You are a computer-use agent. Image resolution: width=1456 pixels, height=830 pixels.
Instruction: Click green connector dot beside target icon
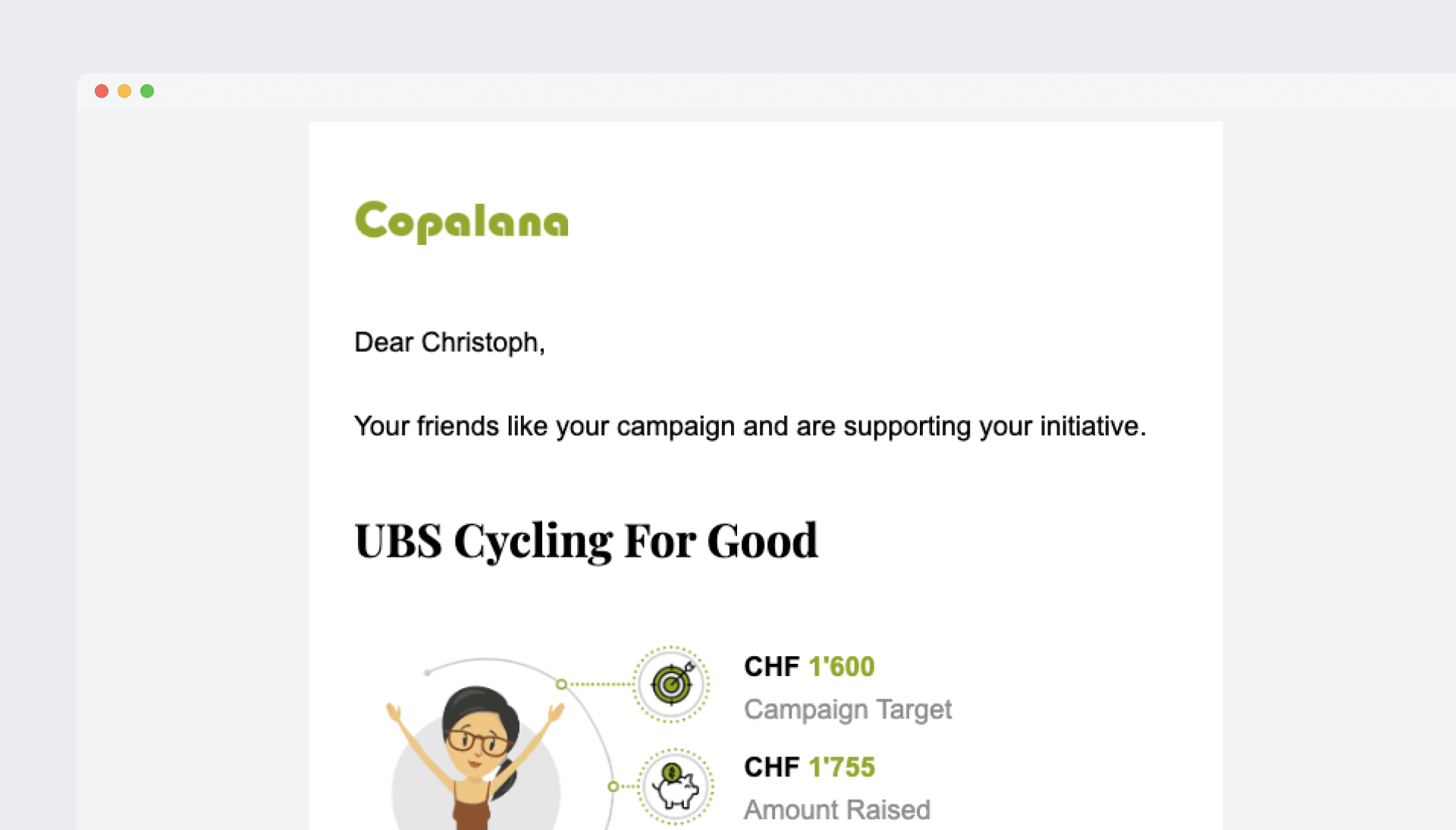coord(561,684)
